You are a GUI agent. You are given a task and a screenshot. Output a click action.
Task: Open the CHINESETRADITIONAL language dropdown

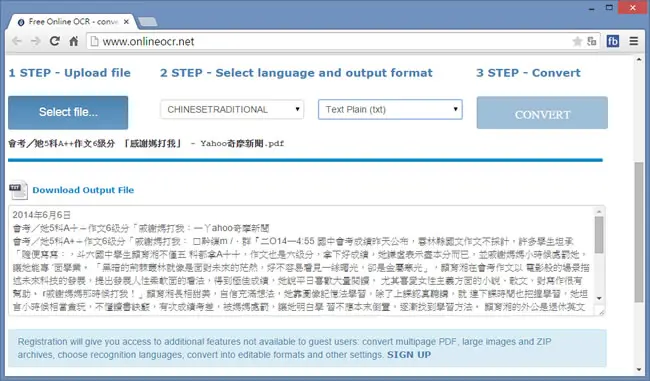click(232, 109)
